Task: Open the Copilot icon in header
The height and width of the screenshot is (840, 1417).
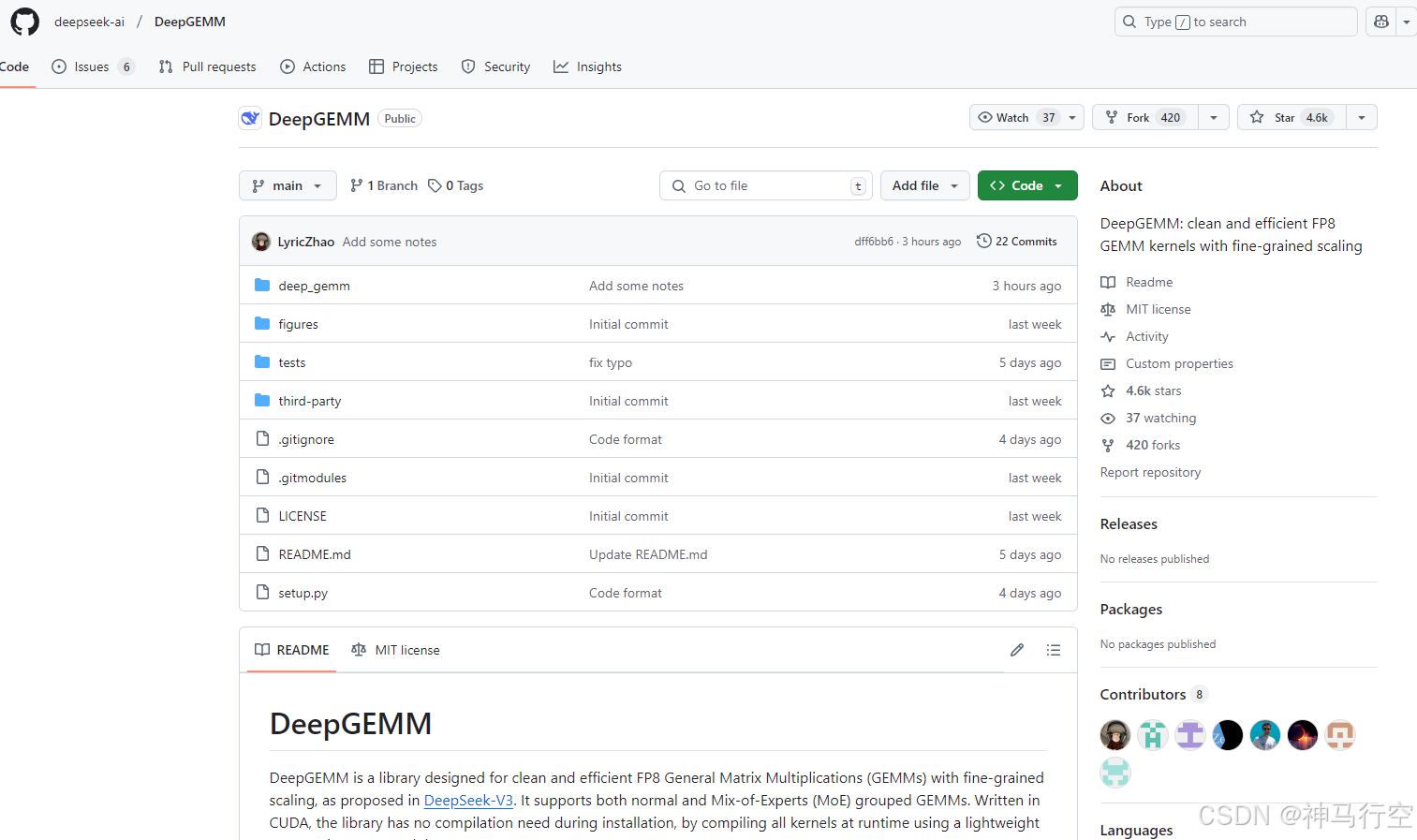Action: [x=1381, y=22]
